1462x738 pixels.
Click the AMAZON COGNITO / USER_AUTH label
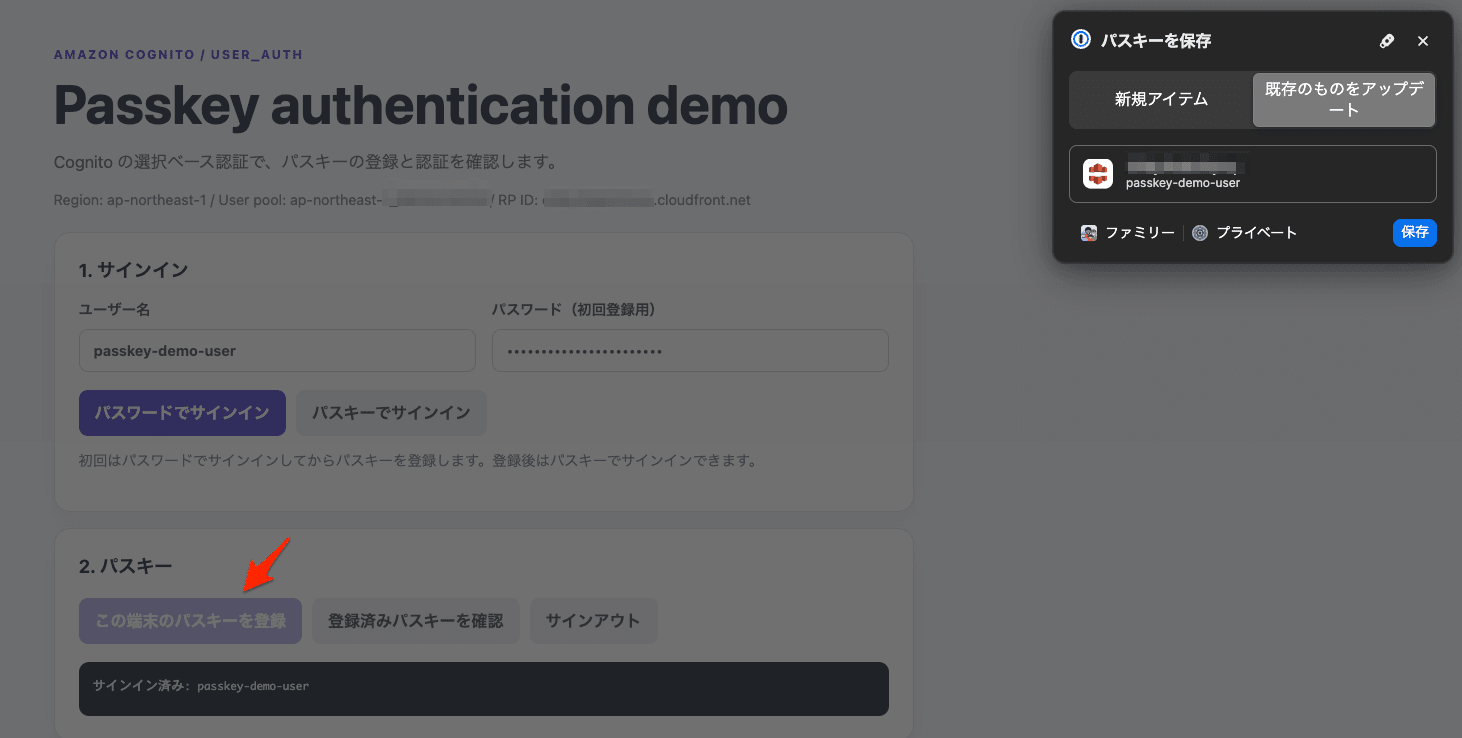178,54
